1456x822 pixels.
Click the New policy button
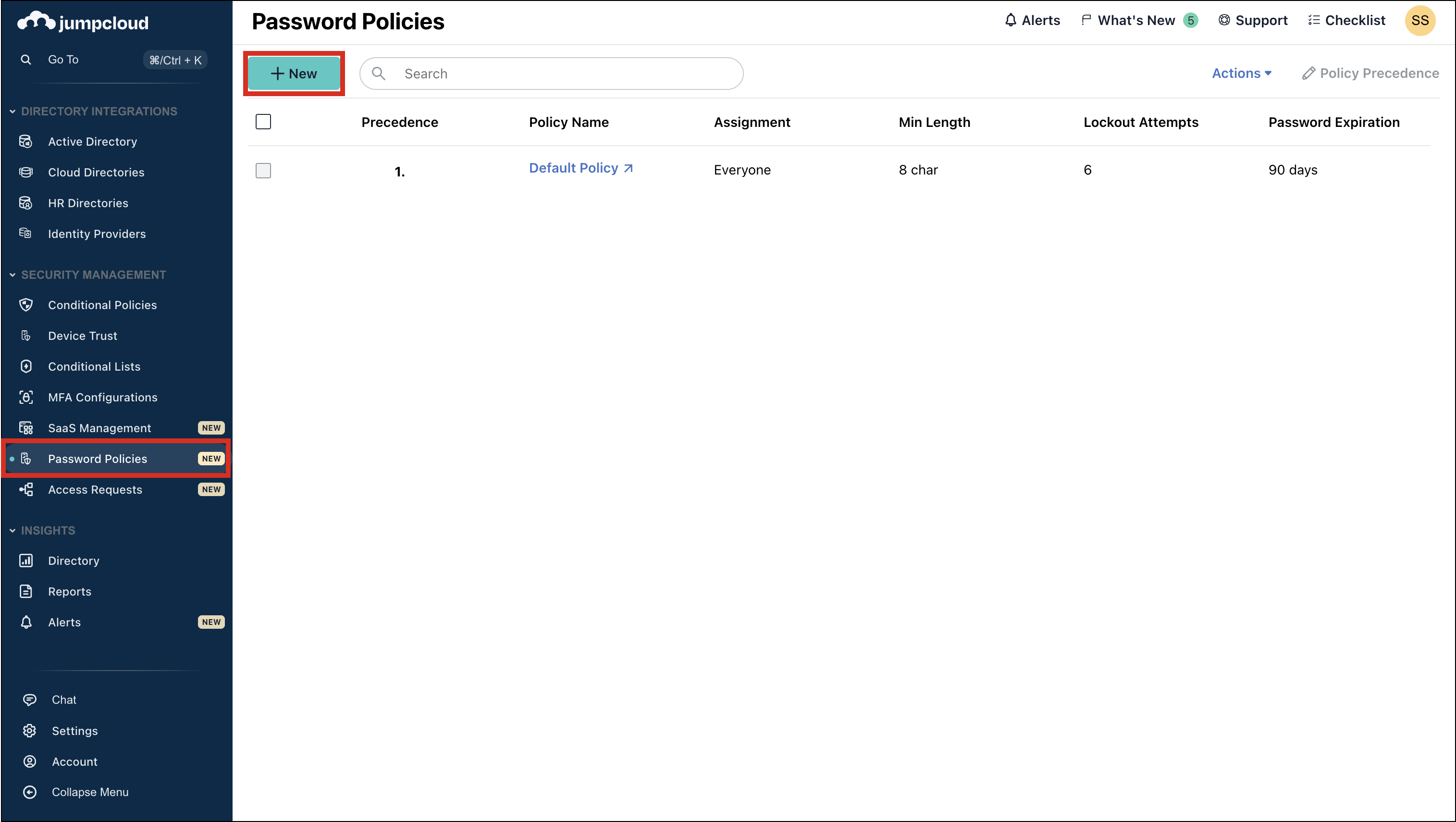[294, 74]
